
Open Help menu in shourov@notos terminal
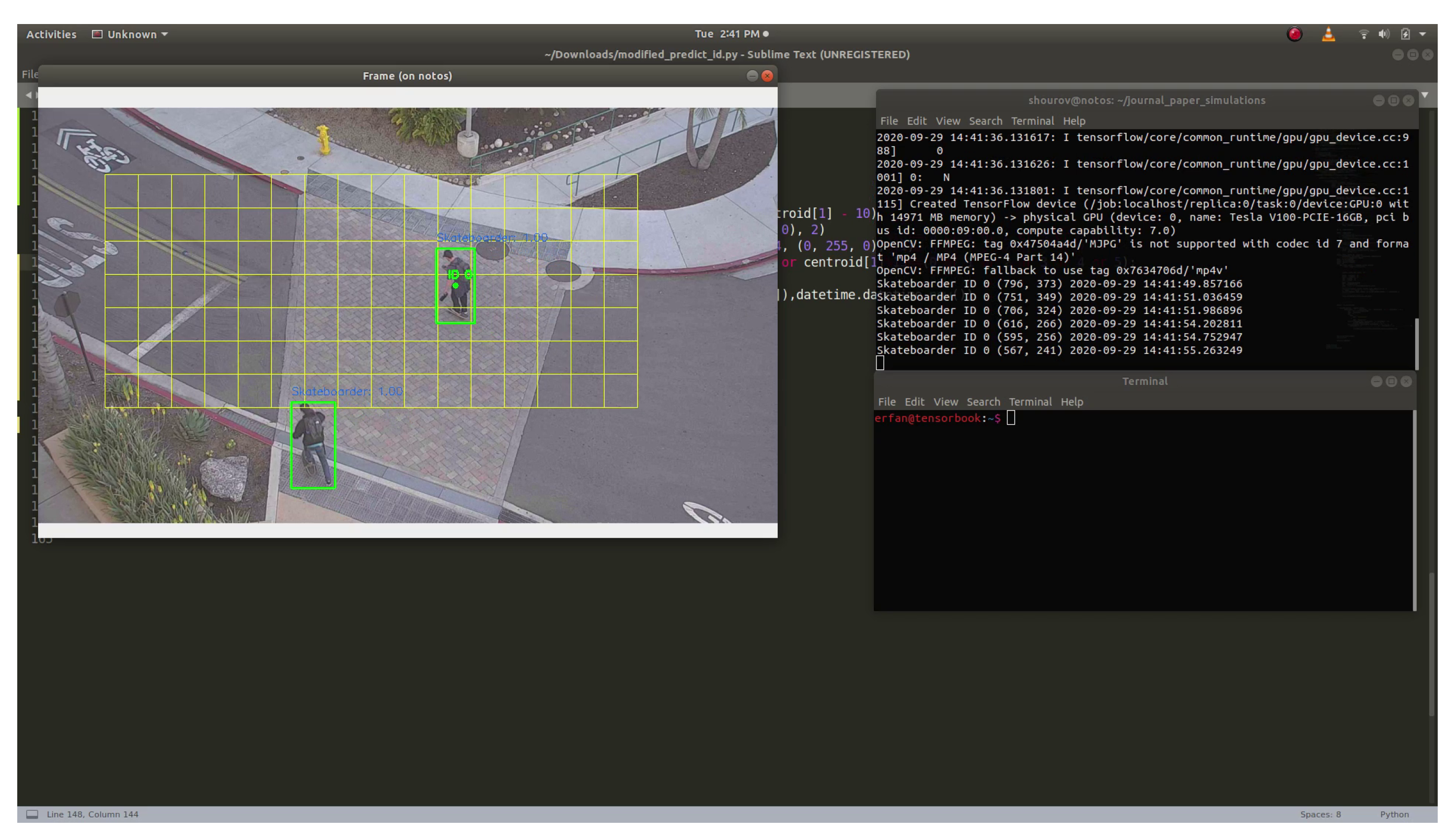click(1073, 121)
